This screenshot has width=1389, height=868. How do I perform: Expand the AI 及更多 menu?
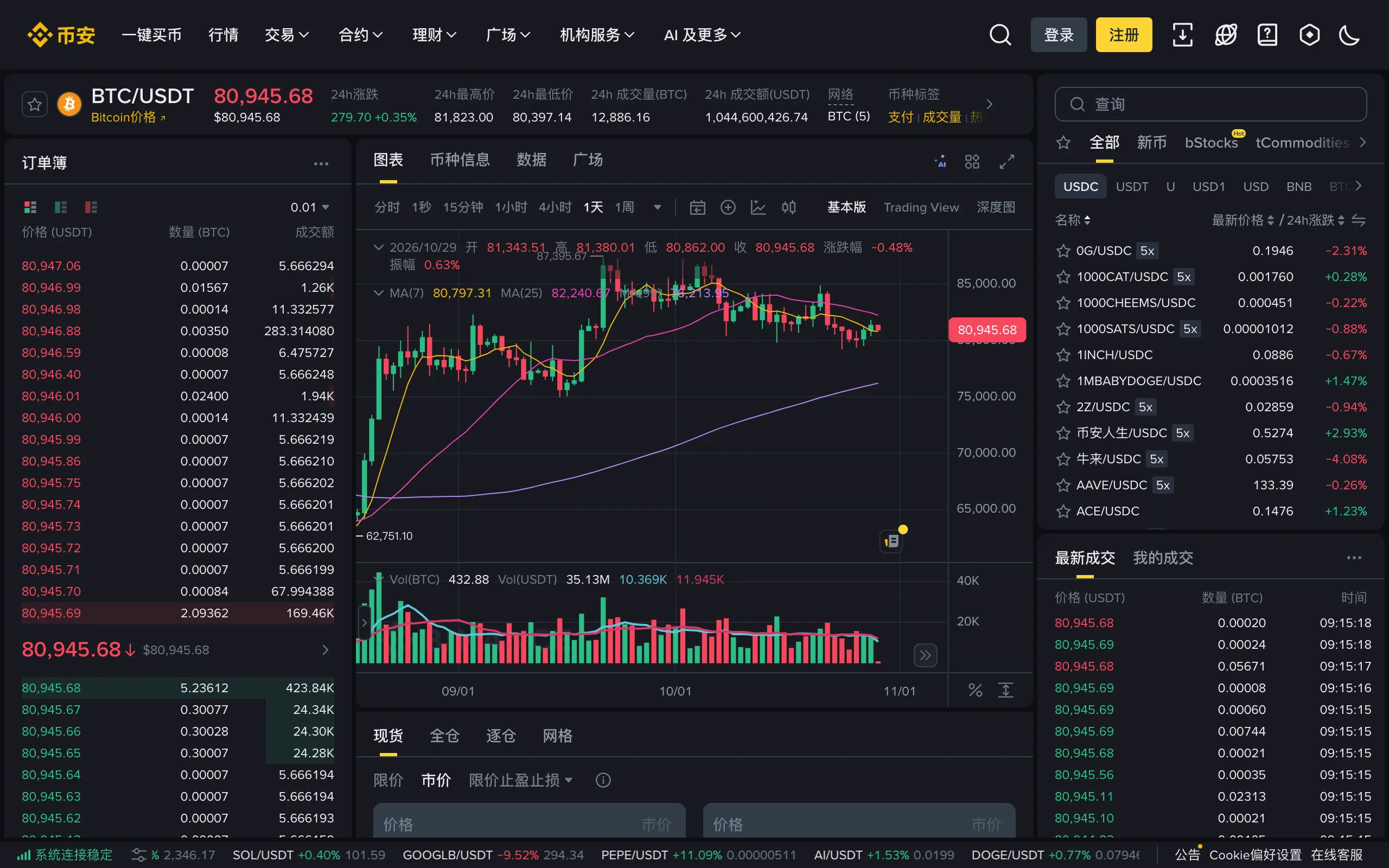(x=702, y=35)
